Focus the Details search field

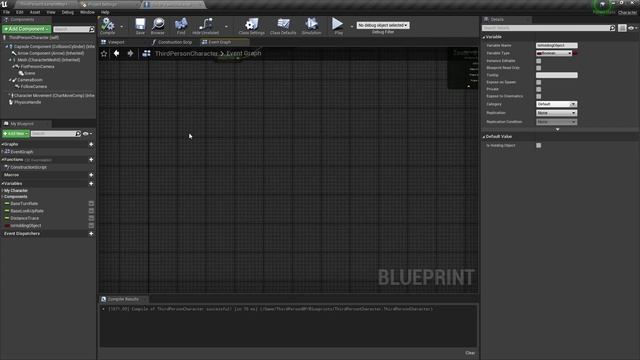(546, 28)
